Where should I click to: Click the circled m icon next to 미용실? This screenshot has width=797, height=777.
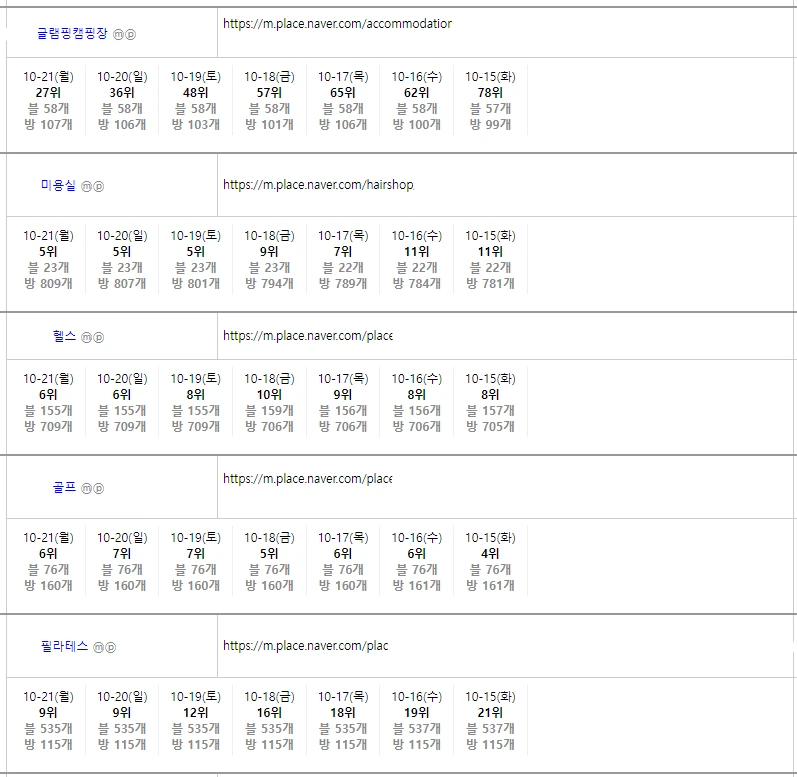86,186
